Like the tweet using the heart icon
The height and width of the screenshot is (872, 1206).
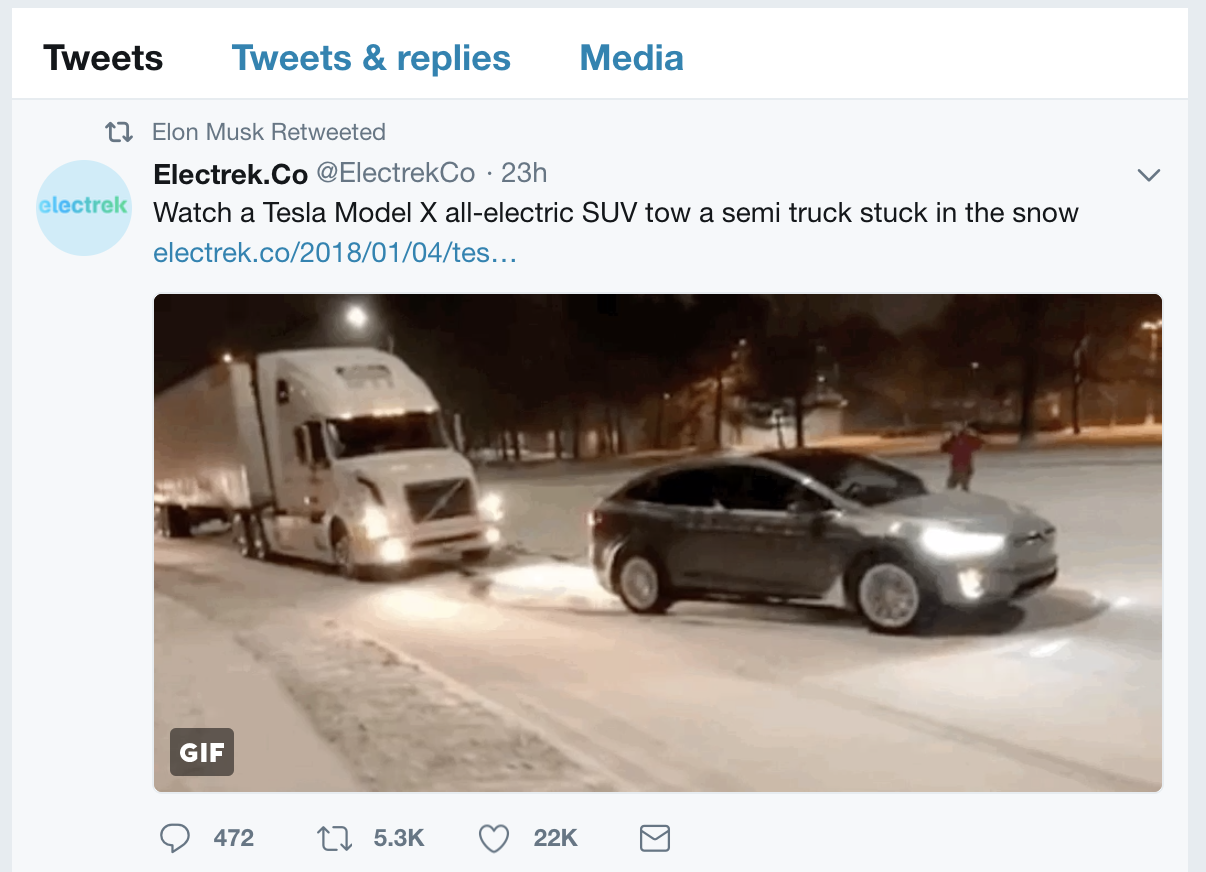tap(494, 838)
